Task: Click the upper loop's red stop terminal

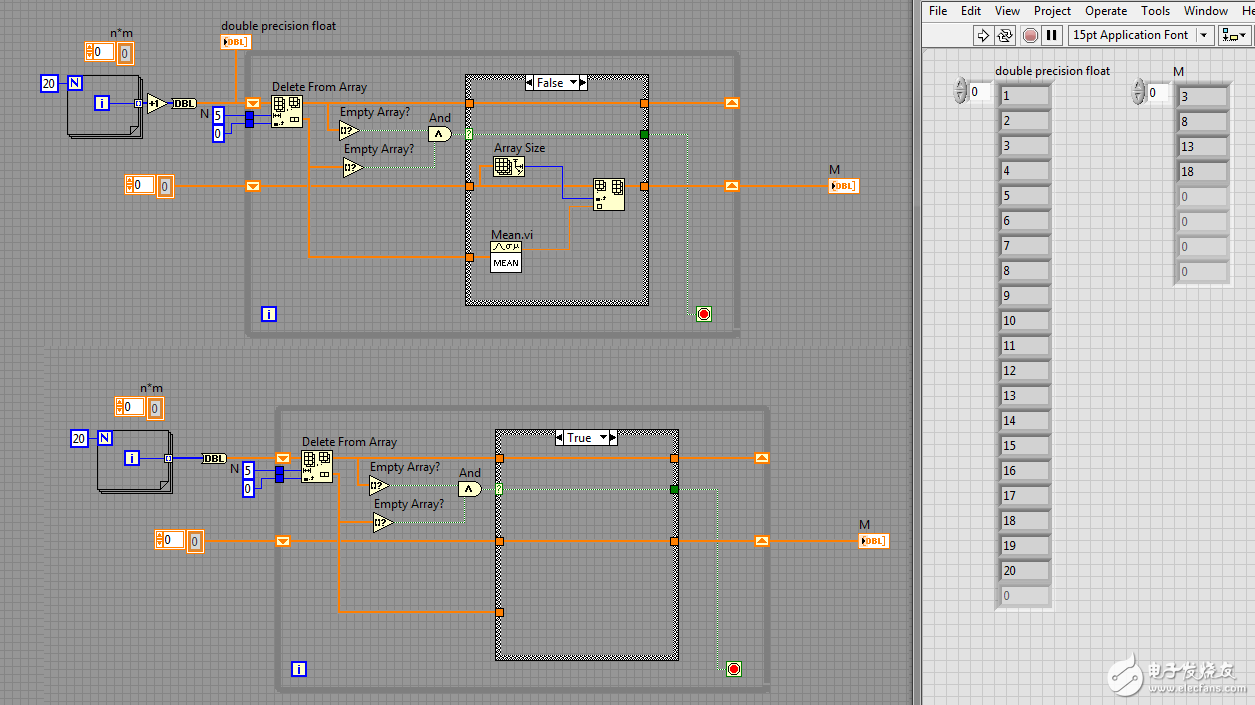Action: pos(703,314)
